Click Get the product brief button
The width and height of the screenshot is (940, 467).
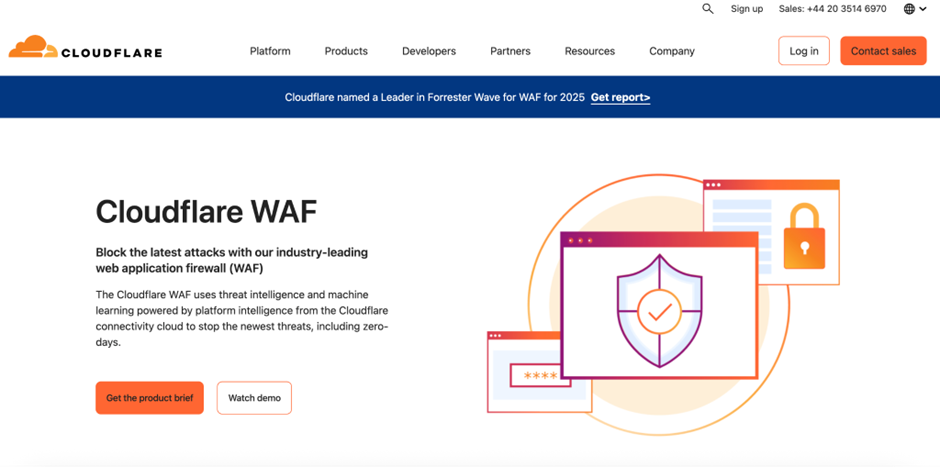[150, 398]
